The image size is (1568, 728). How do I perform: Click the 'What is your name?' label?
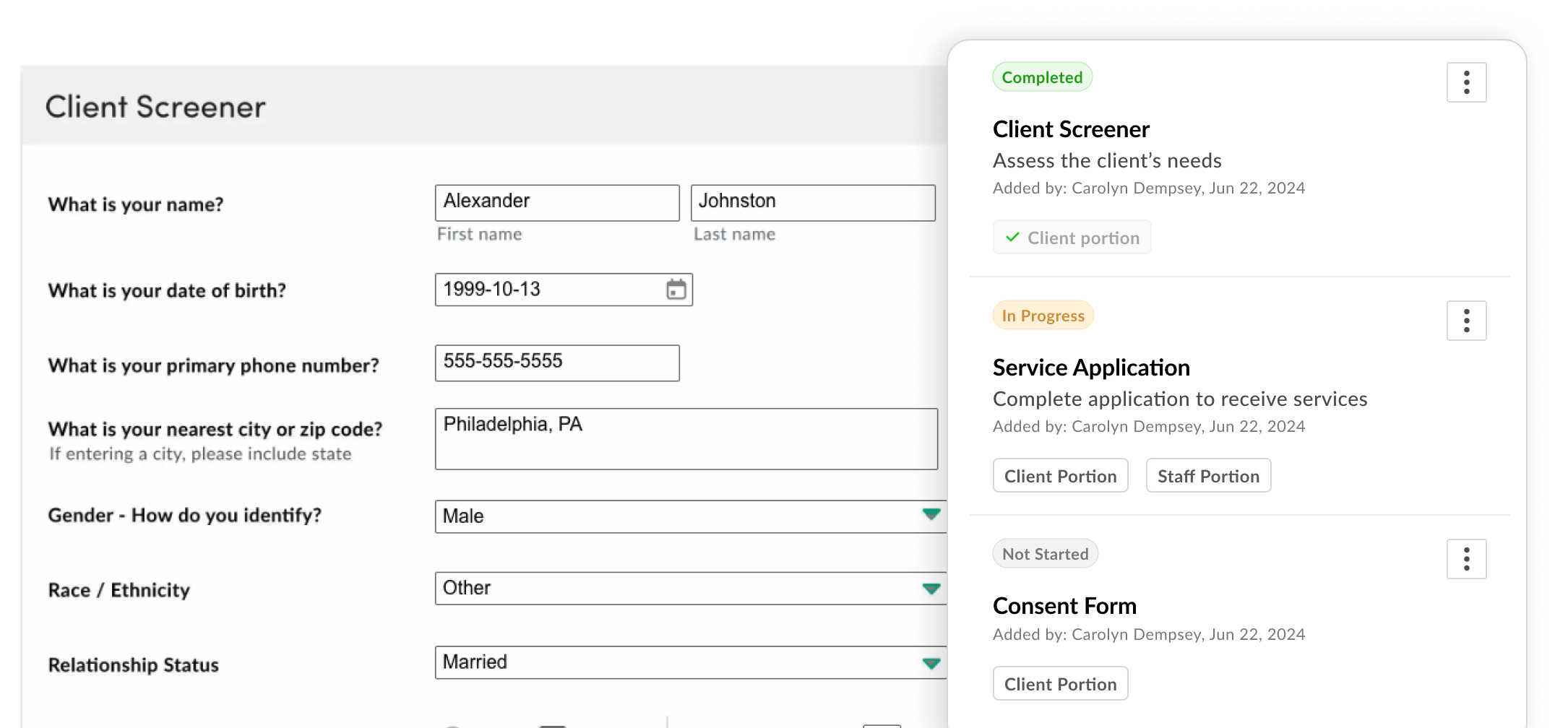coord(136,204)
